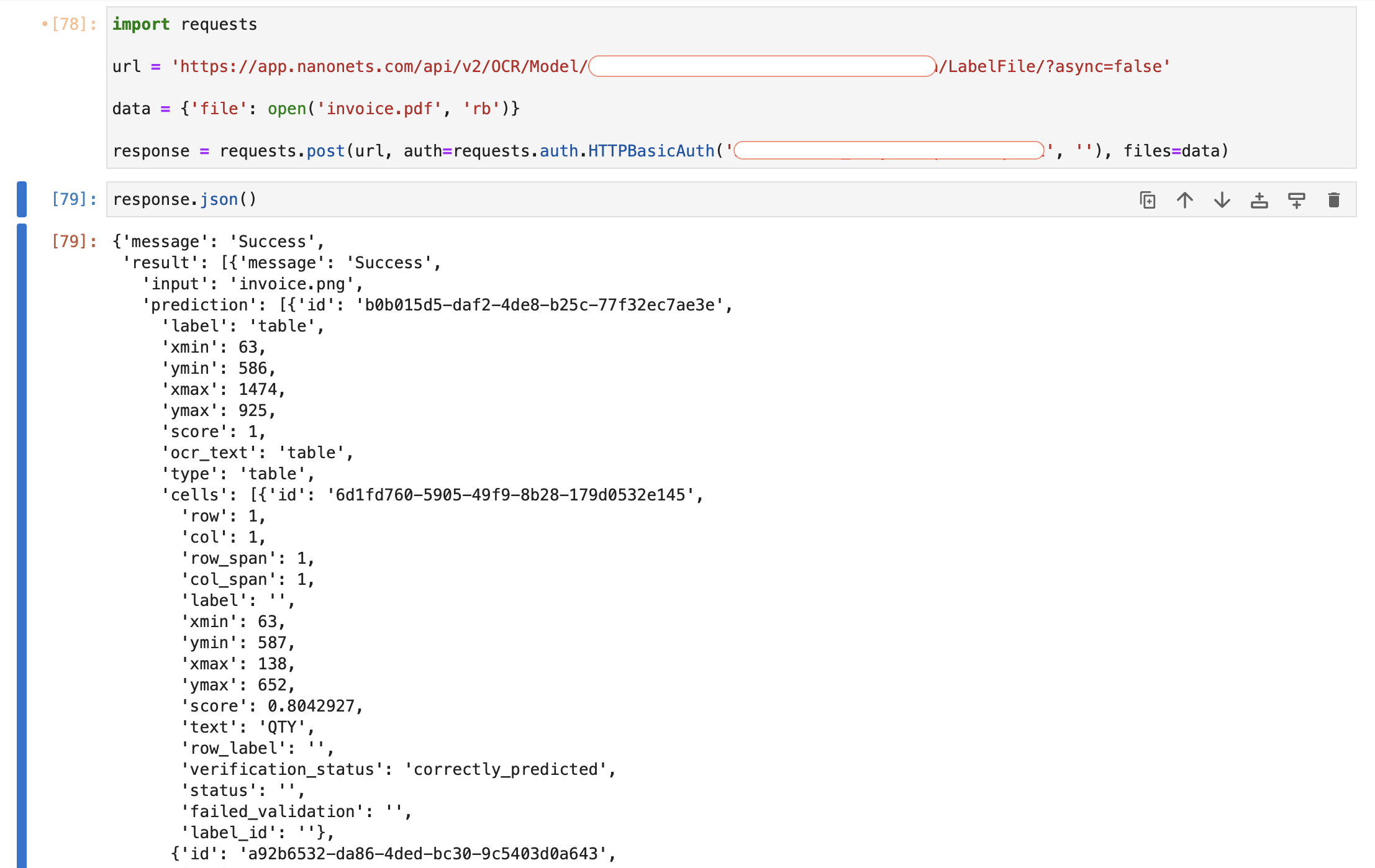The width and height of the screenshot is (1375, 868).
Task: Move the selected cell up
Action: [1184, 200]
